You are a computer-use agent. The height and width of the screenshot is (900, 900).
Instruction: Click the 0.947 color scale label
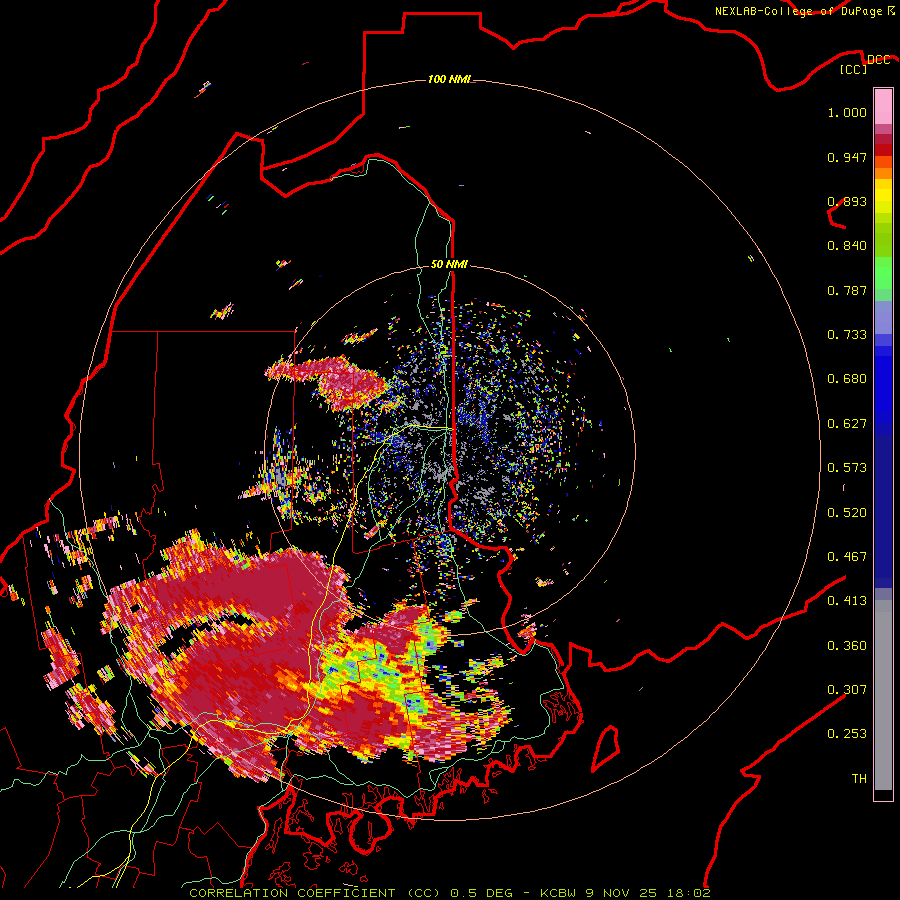(x=847, y=157)
